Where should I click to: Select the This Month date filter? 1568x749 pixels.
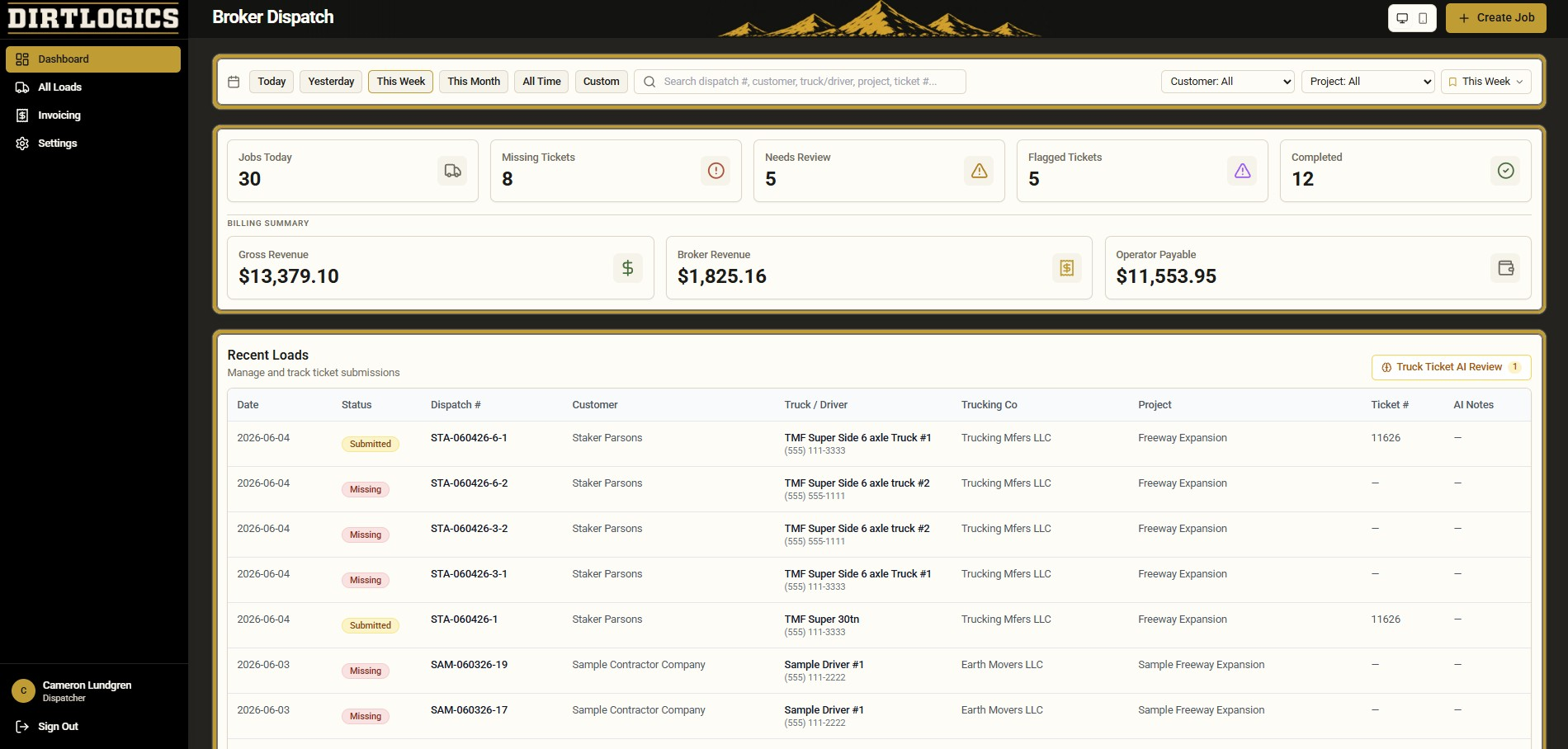[x=474, y=82]
